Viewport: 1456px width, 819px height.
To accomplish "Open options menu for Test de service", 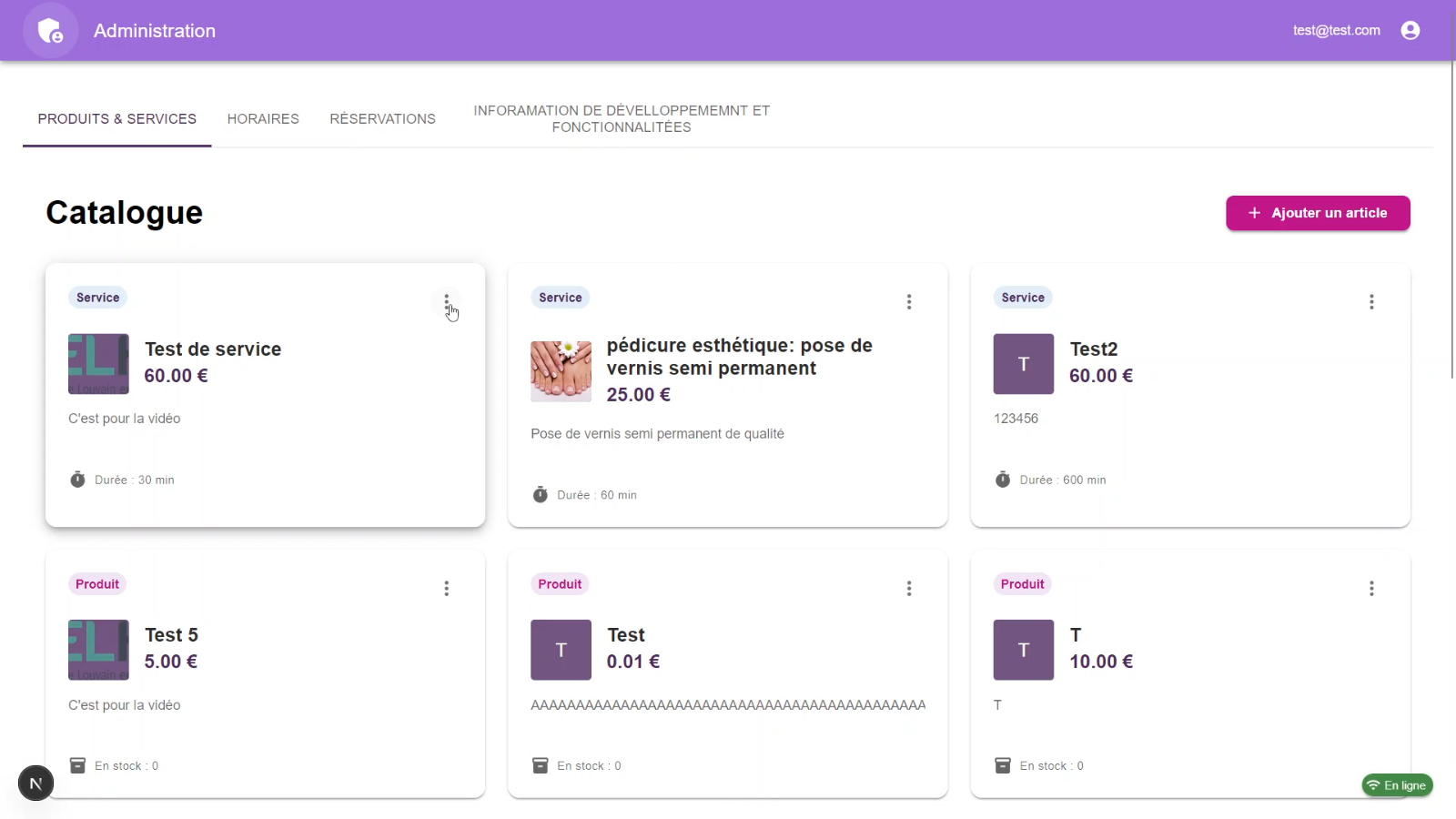I will pyautogui.click(x=446, y=302).
